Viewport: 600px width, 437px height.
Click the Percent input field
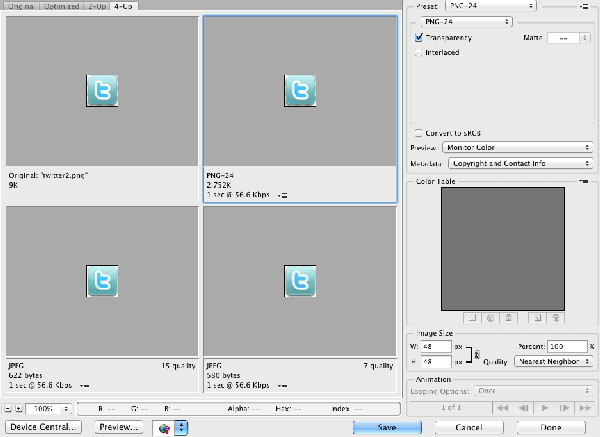pyautogui.click(x=567, y=346)
